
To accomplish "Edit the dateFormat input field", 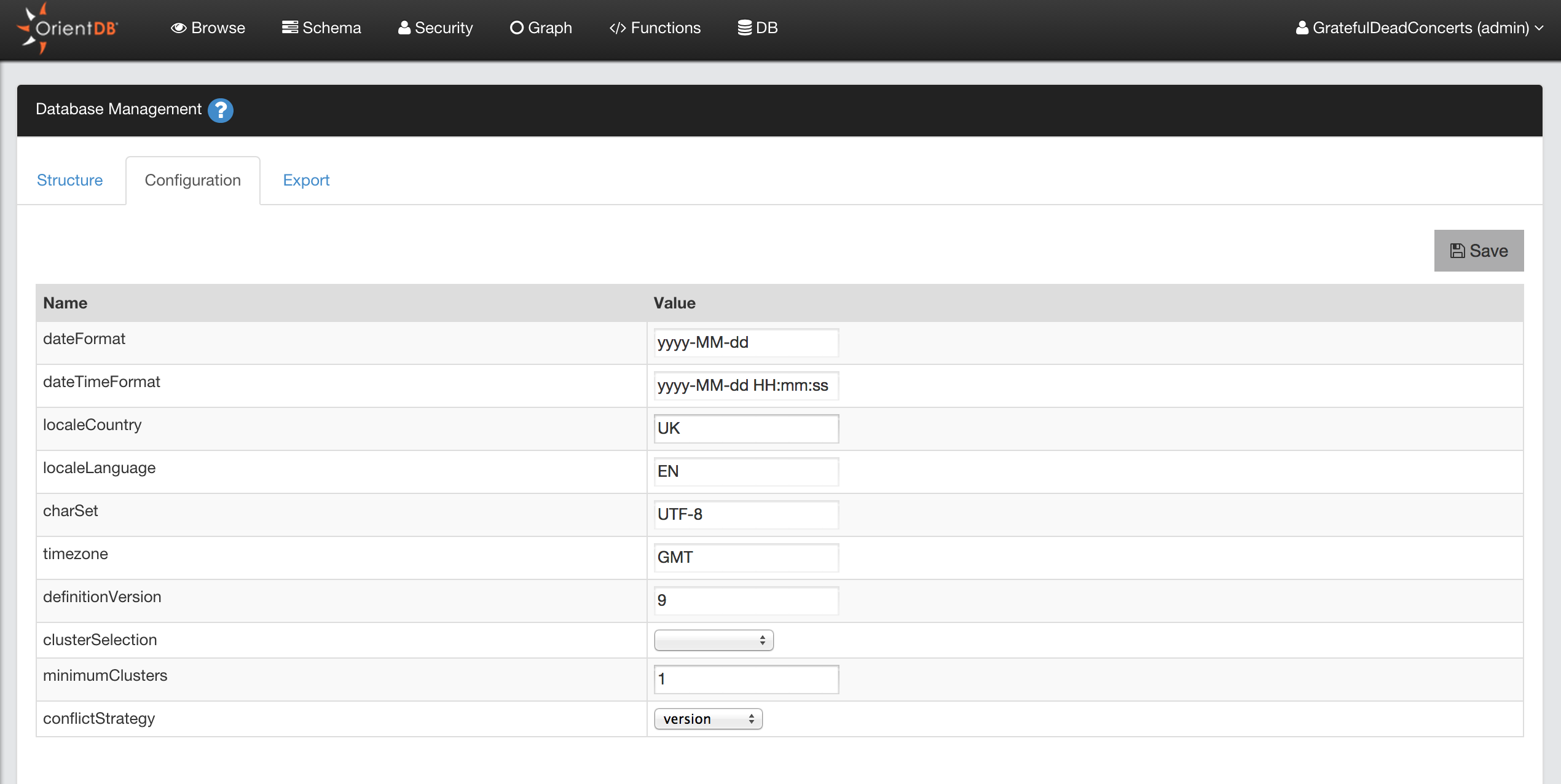I will click(745, 342).
